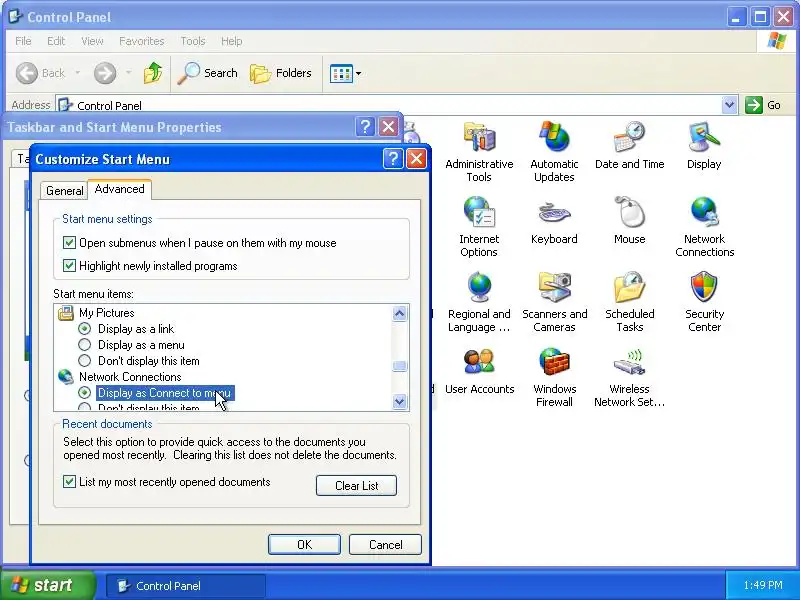Click the Start menu items scrollbar thumb
The image size is (800, 600).
coord(399,366)
